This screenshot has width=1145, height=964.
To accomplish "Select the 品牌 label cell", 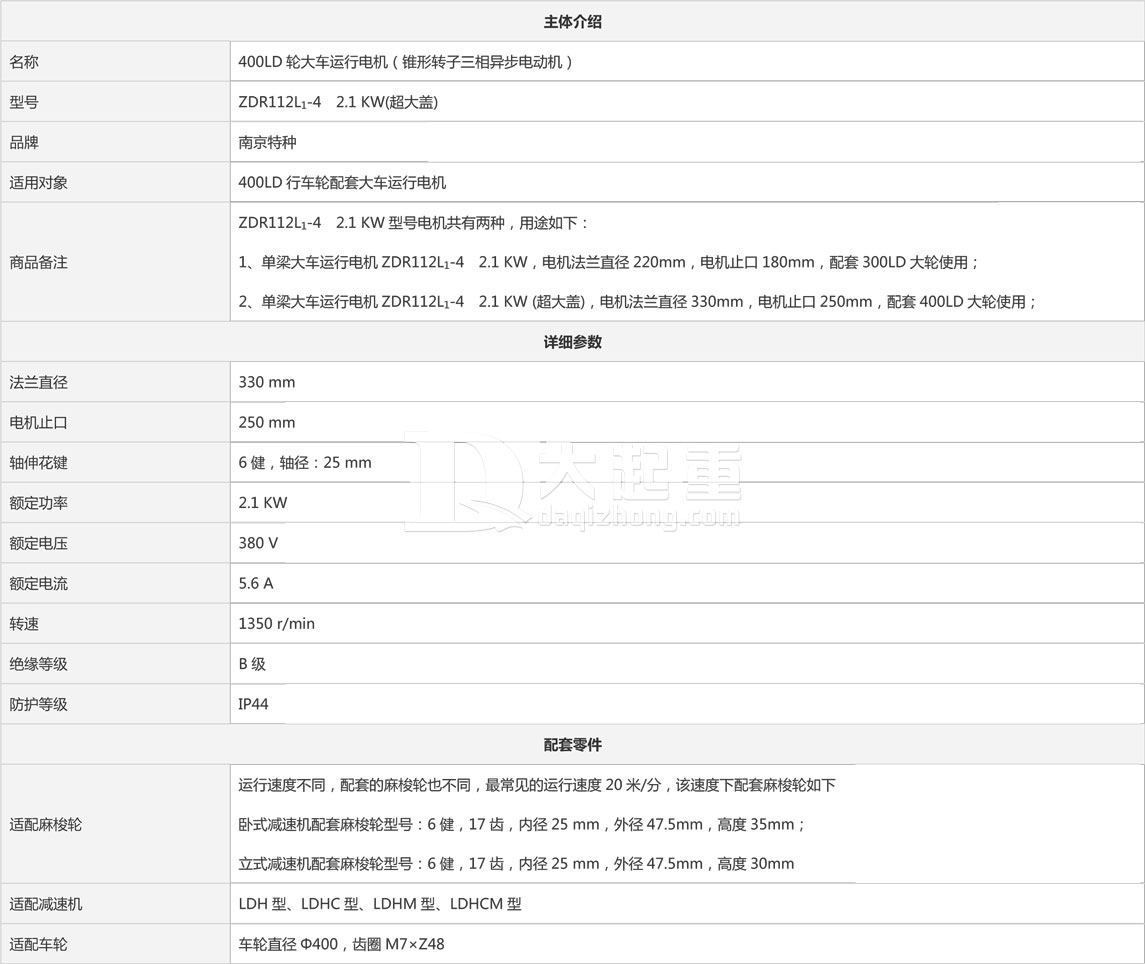I will pyautogui.click(x=115, y=142).
